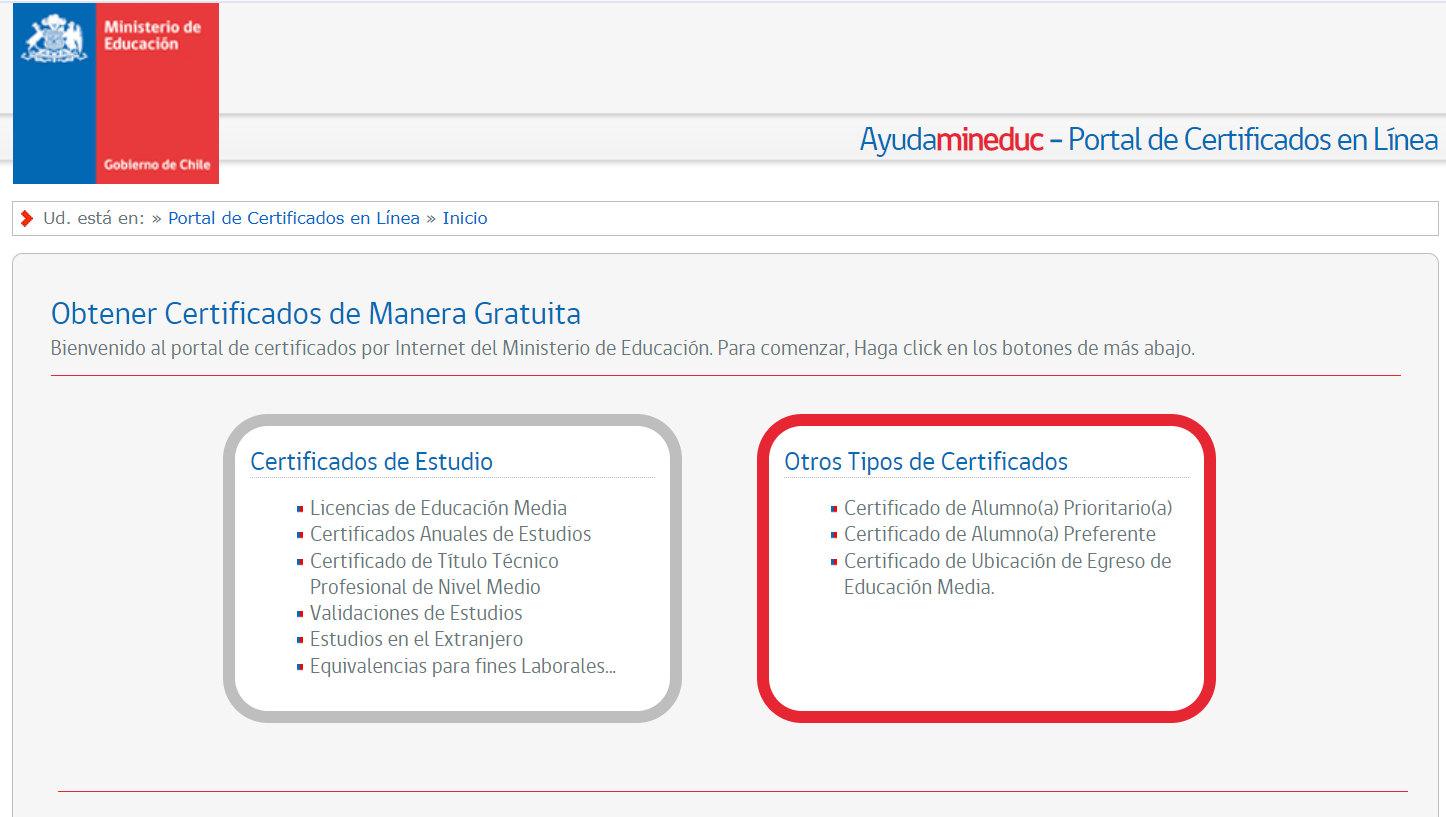This screenshot has width=1446, height=817.
Task: Click the bullet icon beside Validaciones de Estudios
Action: (x=300, y=614)
